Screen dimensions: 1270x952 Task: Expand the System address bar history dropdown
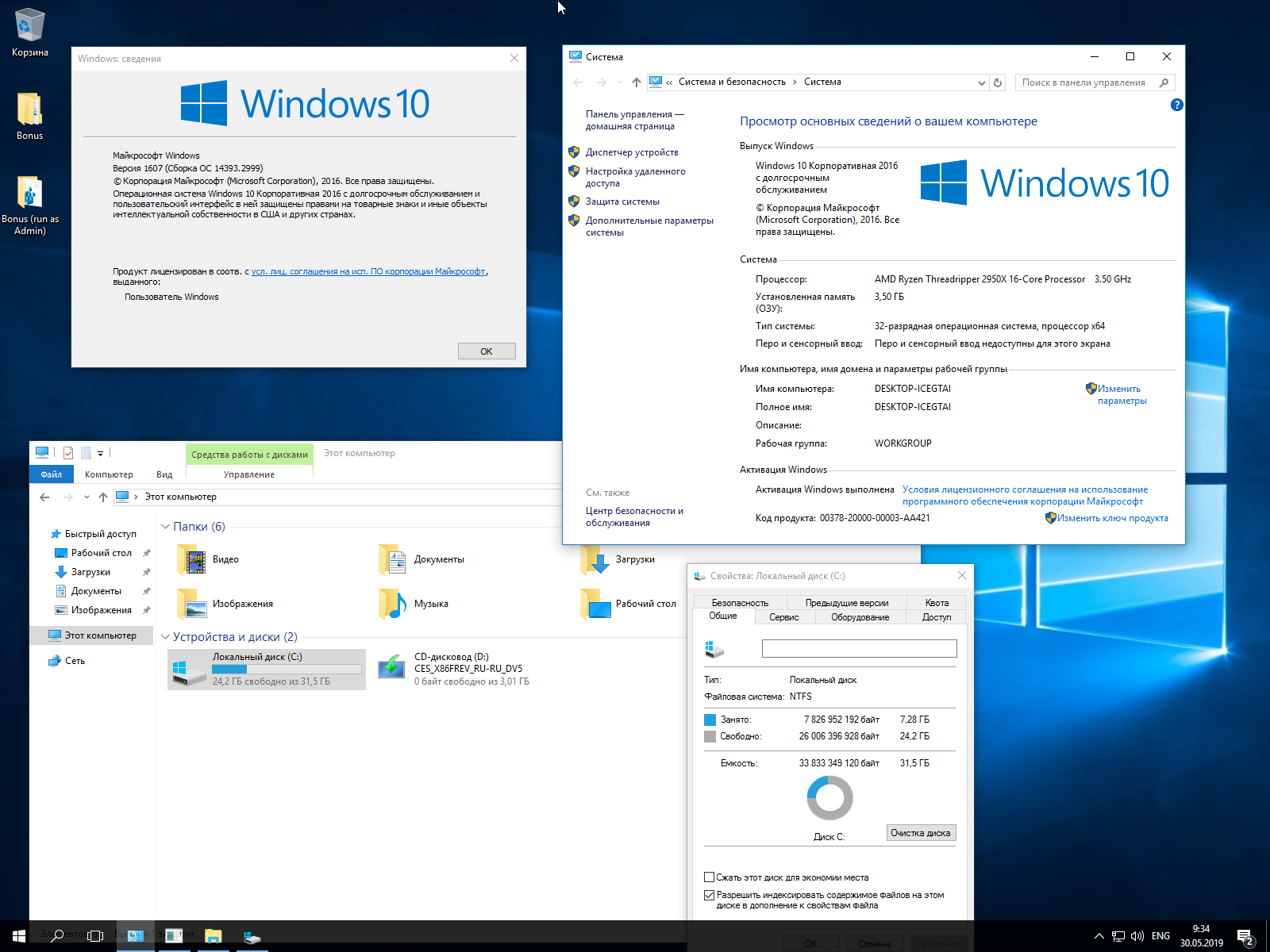(x=981, y=83)
